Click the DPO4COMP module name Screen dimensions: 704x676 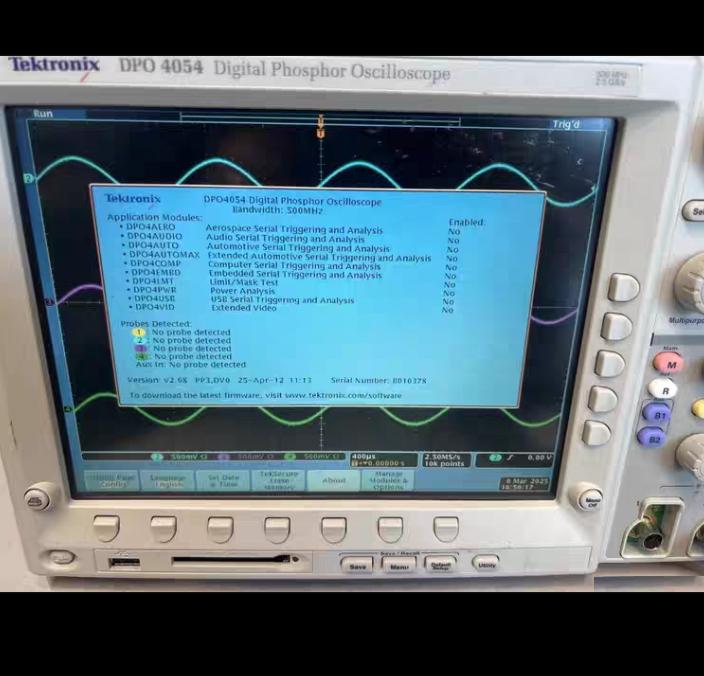coord(155,263)
